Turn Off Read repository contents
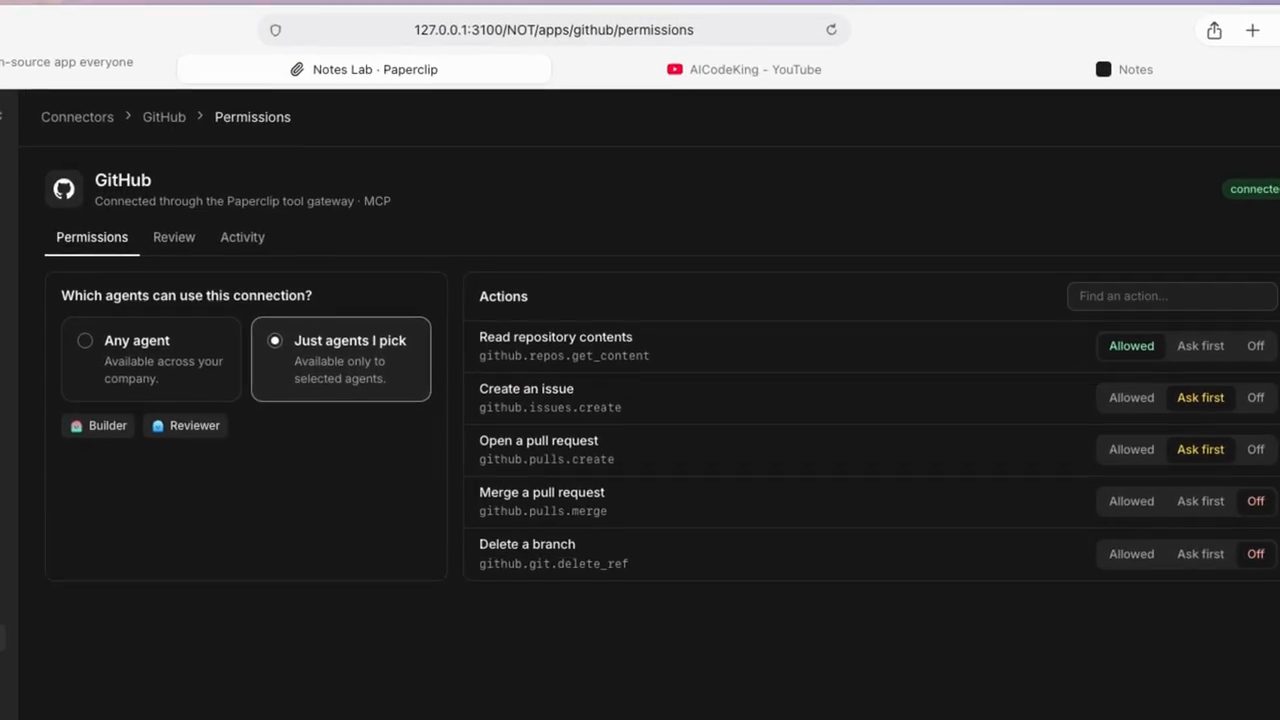Viewport: 1280px width, 720px height. (1255, 346)
